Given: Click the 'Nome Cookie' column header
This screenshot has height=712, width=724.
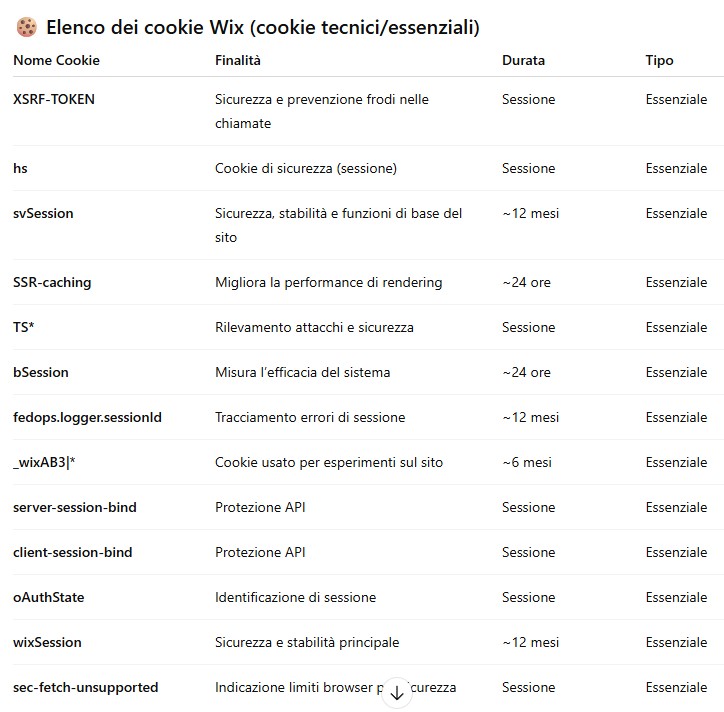Looking at the screenshot, I should 56,60.
